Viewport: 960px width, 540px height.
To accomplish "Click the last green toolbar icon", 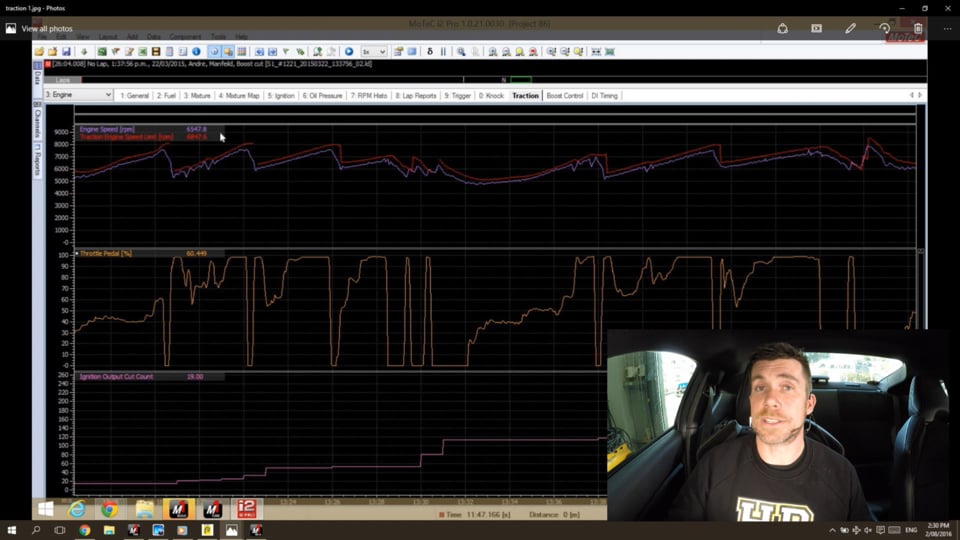I will [610, 51].
